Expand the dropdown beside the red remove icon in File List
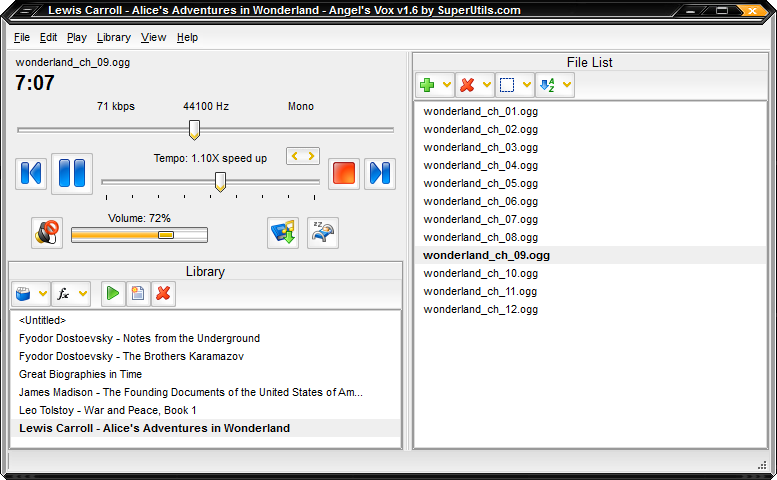 coord(487,86)
